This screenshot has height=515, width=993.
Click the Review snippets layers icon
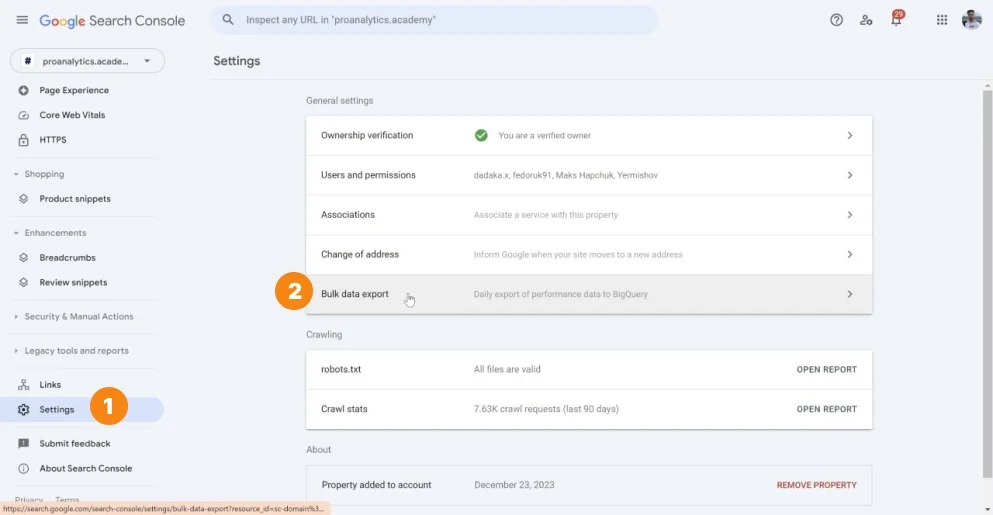point(23,282)
